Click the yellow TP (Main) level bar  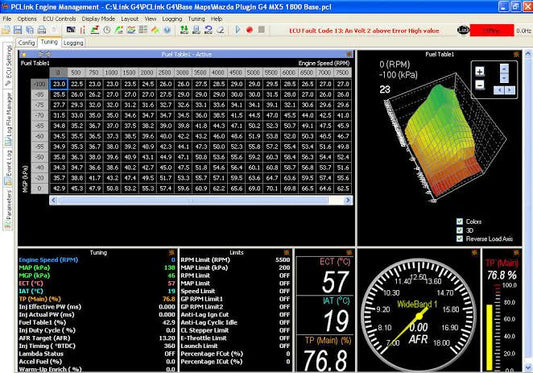489,337
